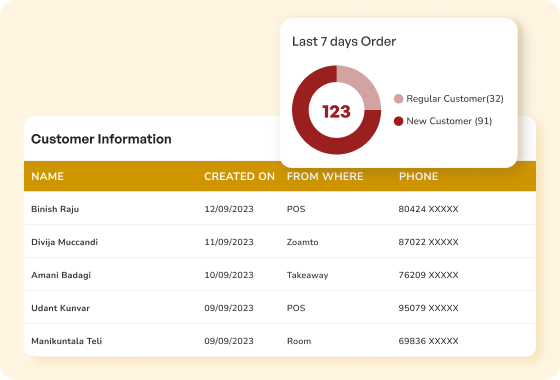Open the Divija Muccandi customer row
Screen dimensions: 560x380
[x=280, y=241]
